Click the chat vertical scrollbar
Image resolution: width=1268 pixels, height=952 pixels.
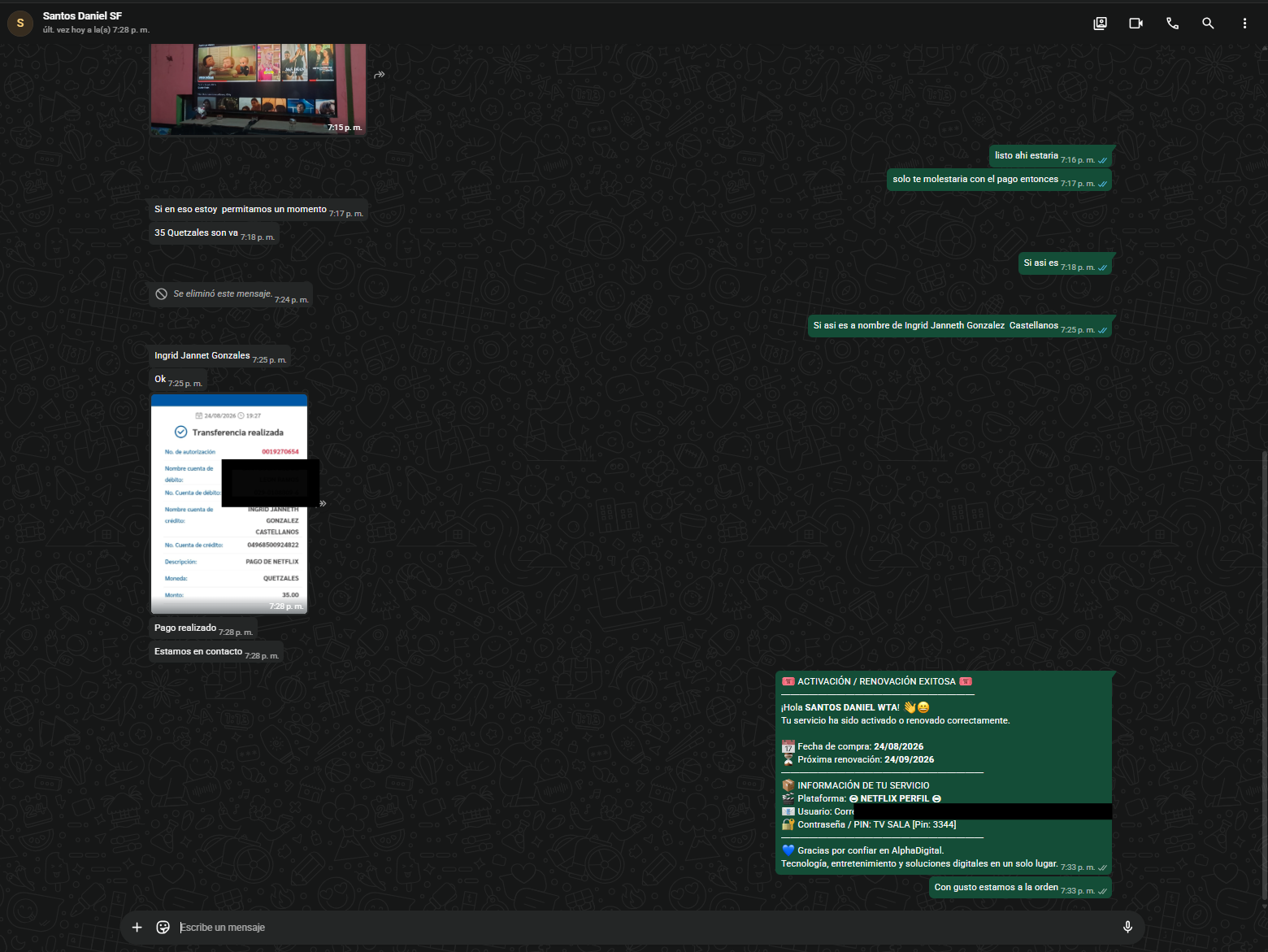(x=1264, y=673)
